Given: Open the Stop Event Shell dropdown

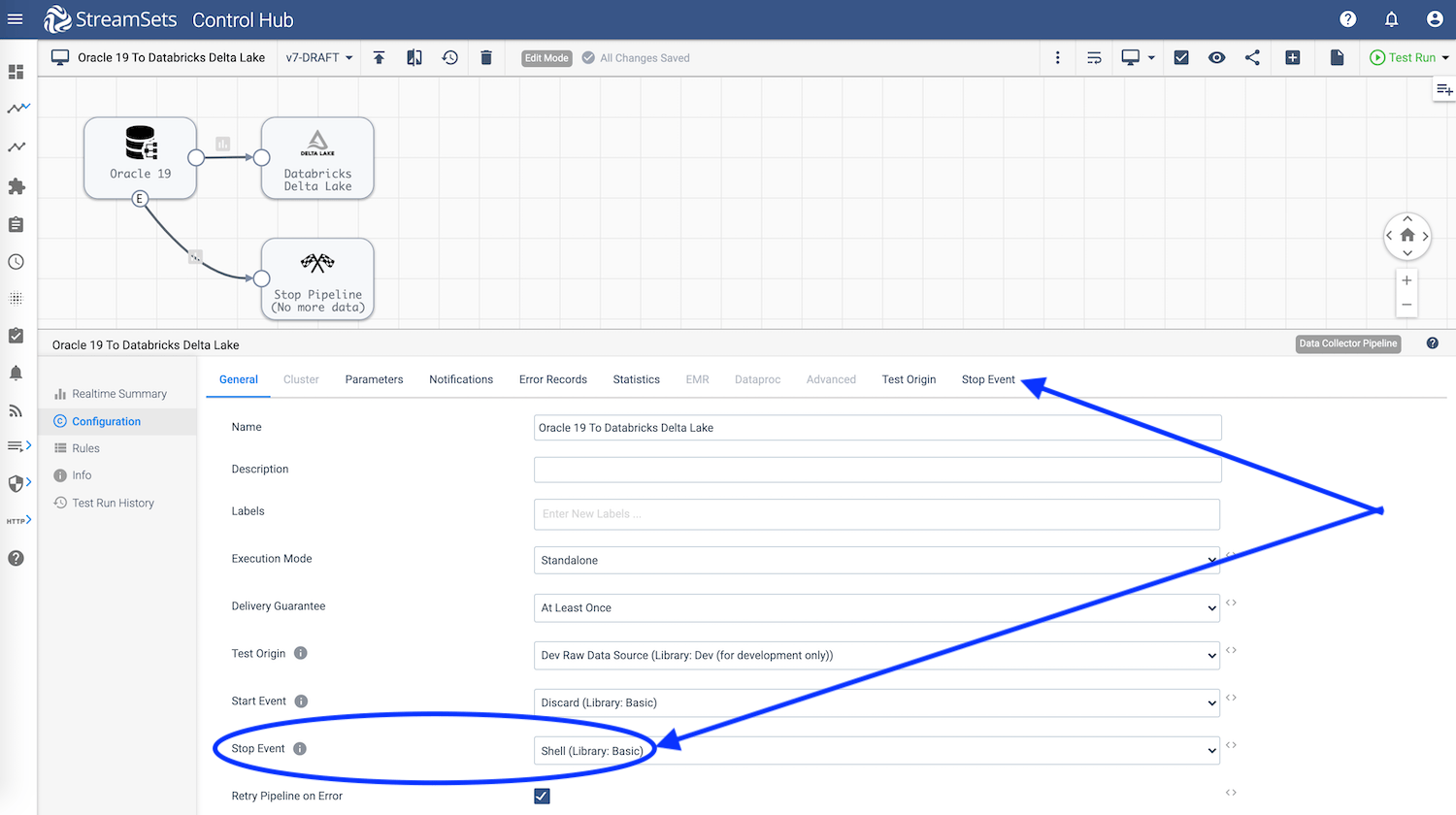Looking at the screenshot, I should pyautogui.click(x=877, y=750).
